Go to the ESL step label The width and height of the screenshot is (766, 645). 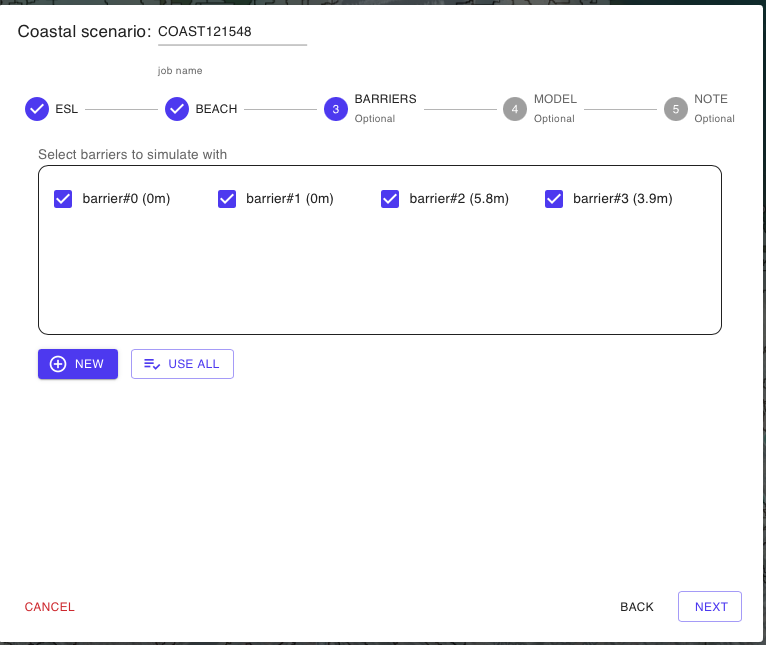coord(66,109)
